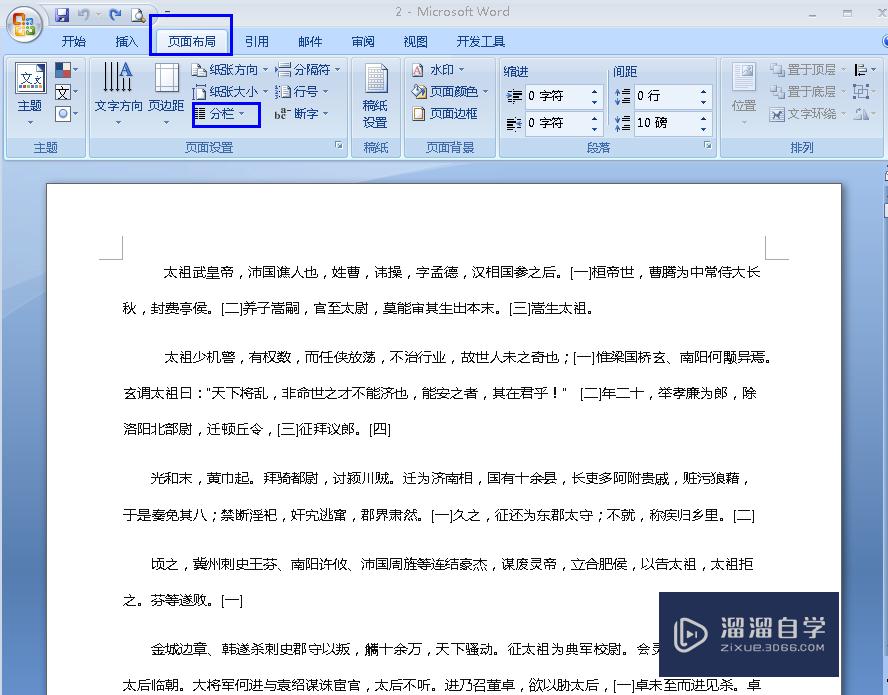Open the Grid Paper Setup (稿纸设置) tool
Viewport: 888px width, 695px height.
click(x=375, y=95)
